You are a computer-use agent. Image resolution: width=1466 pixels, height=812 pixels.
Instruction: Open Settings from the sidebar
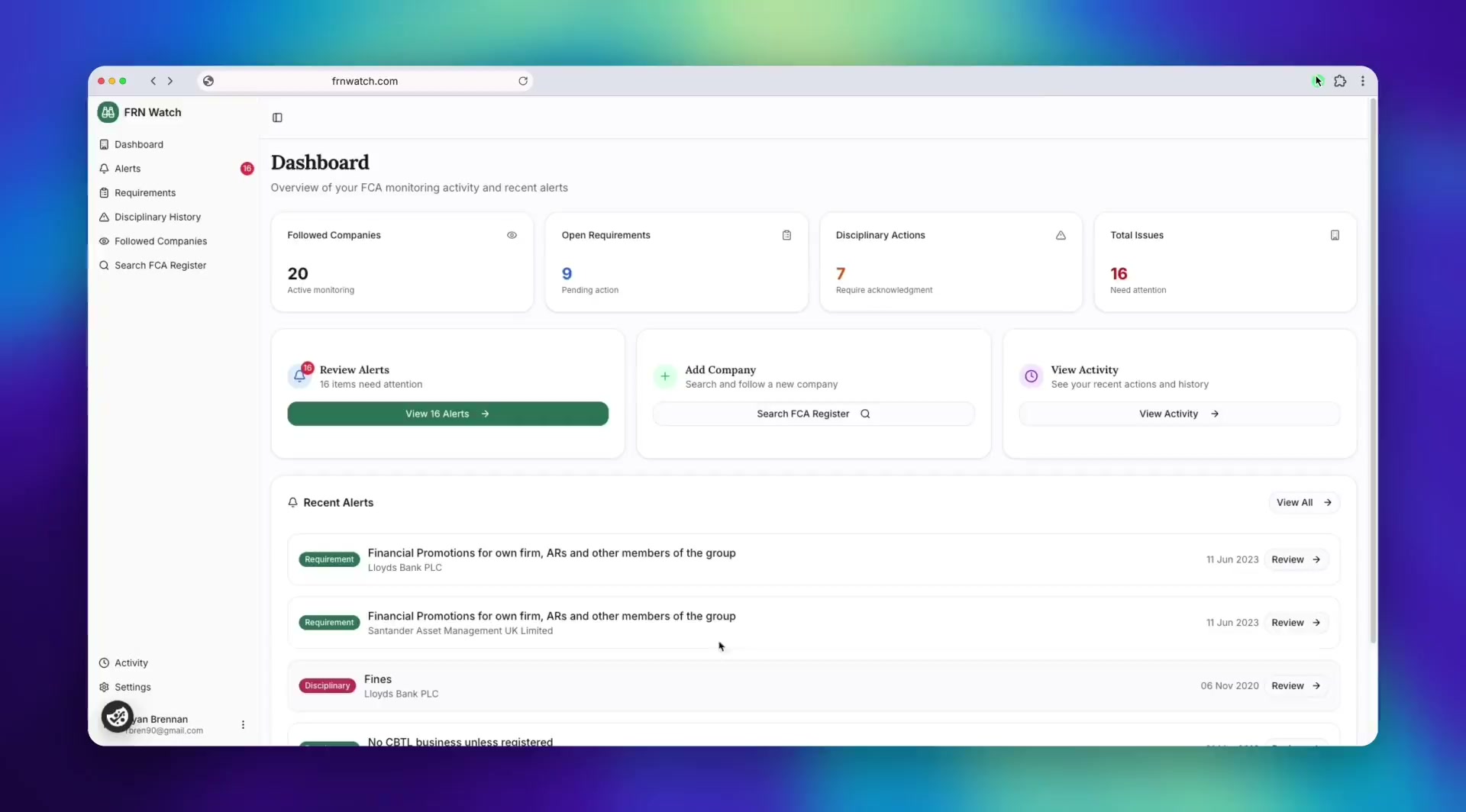point(132,687)
